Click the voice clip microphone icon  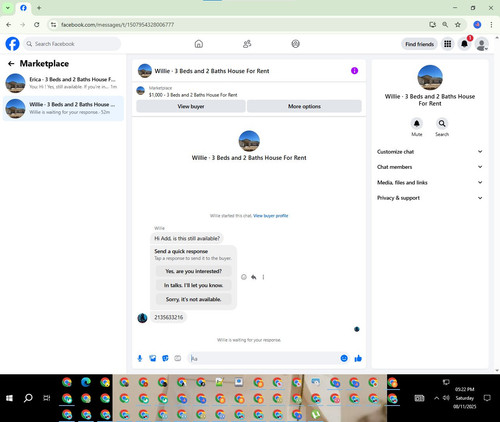pos(140,358)
